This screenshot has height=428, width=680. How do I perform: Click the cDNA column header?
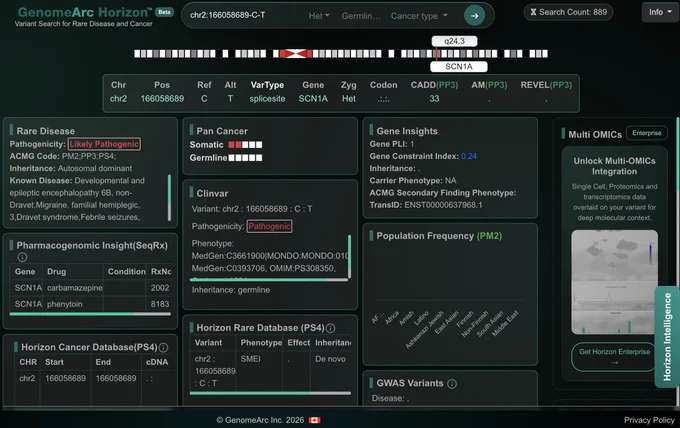157,362
